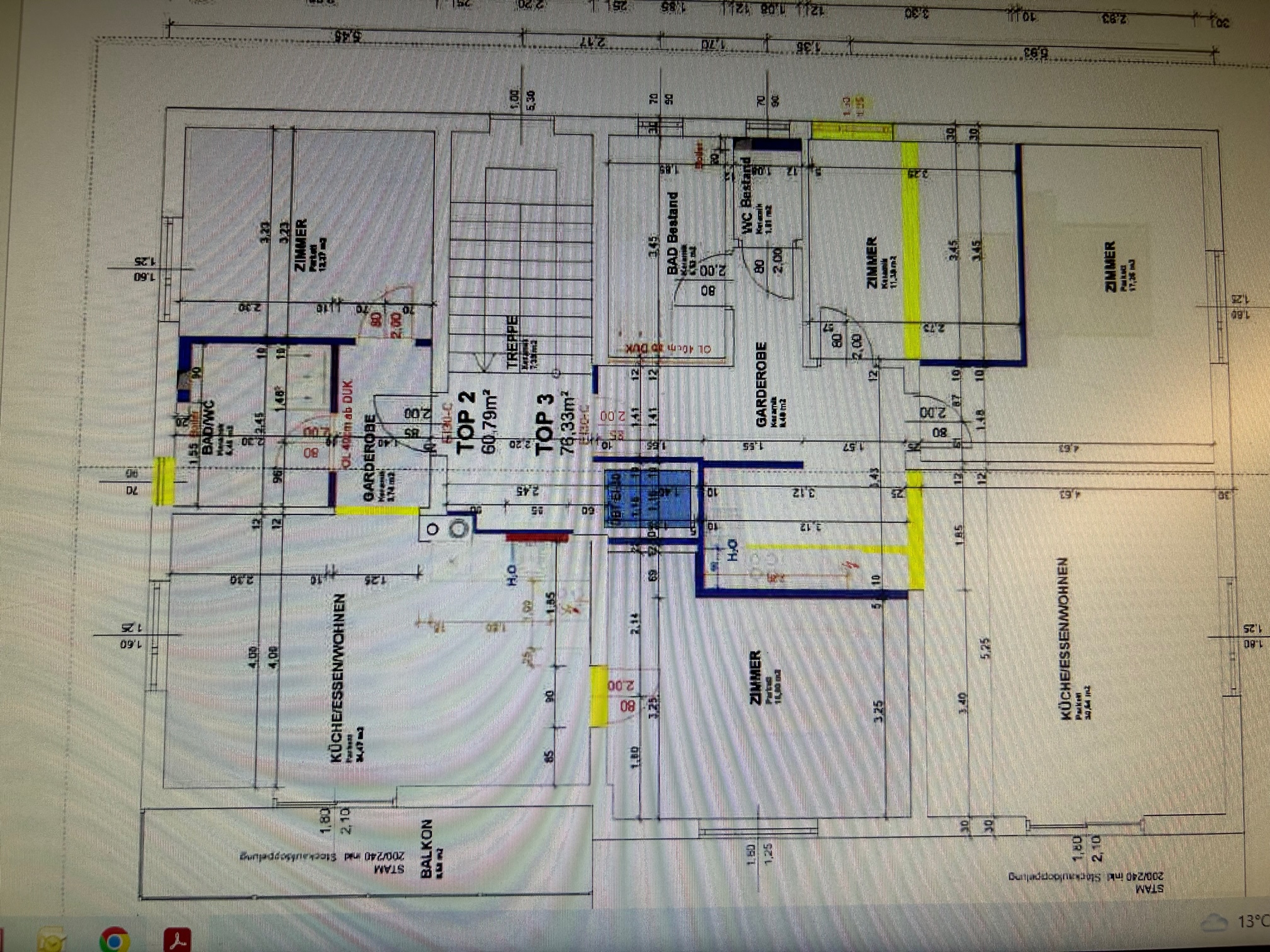This screenshot has height=952, width=1270.
Task: Click the 'BAD Bestand' room label
Action: (x=673, y=233)
